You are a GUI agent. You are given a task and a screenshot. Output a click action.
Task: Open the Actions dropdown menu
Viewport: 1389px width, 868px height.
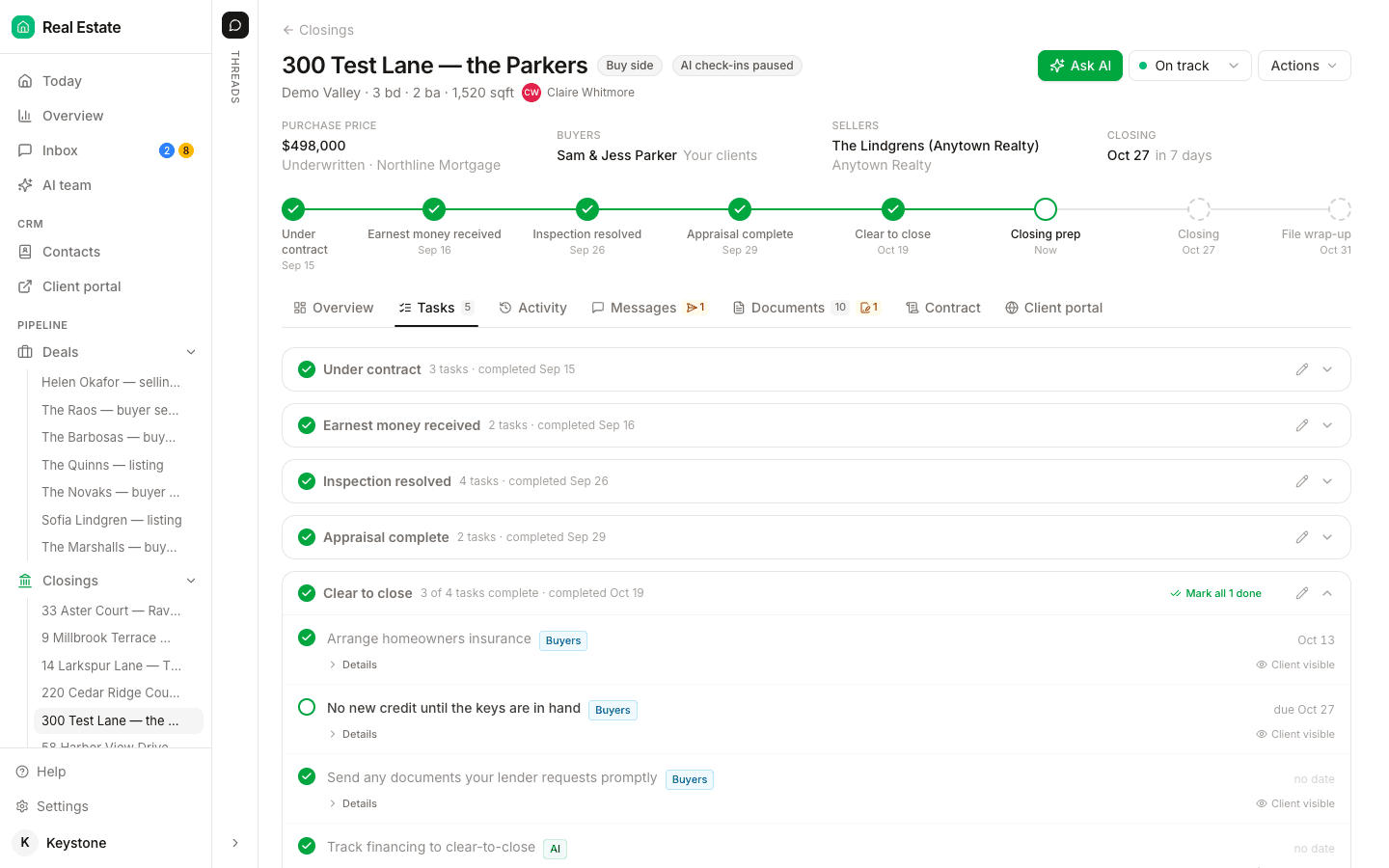click(x=1304, y=66)
